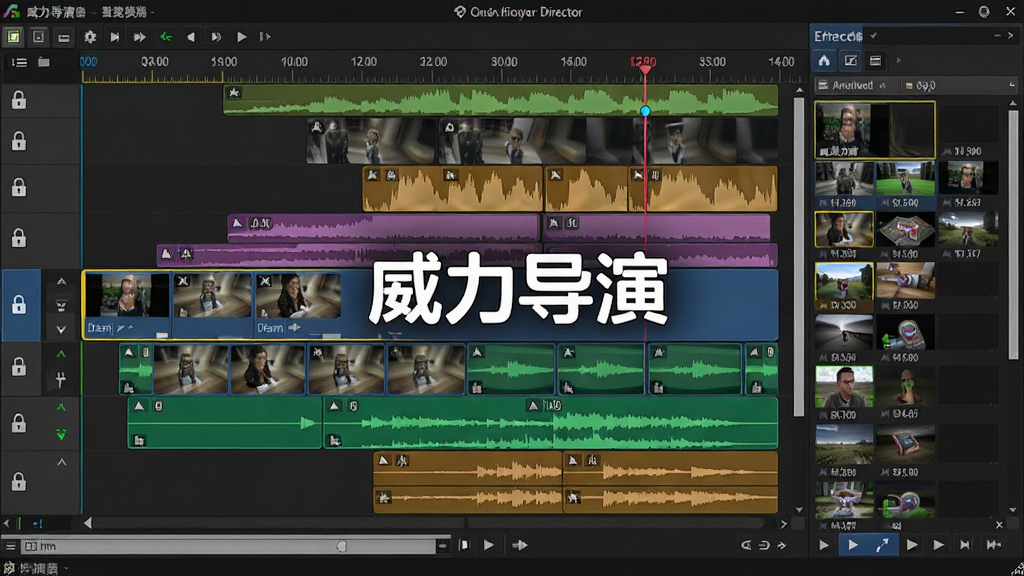Open the 09,0 folder dropdown

(x=920, y=86)
